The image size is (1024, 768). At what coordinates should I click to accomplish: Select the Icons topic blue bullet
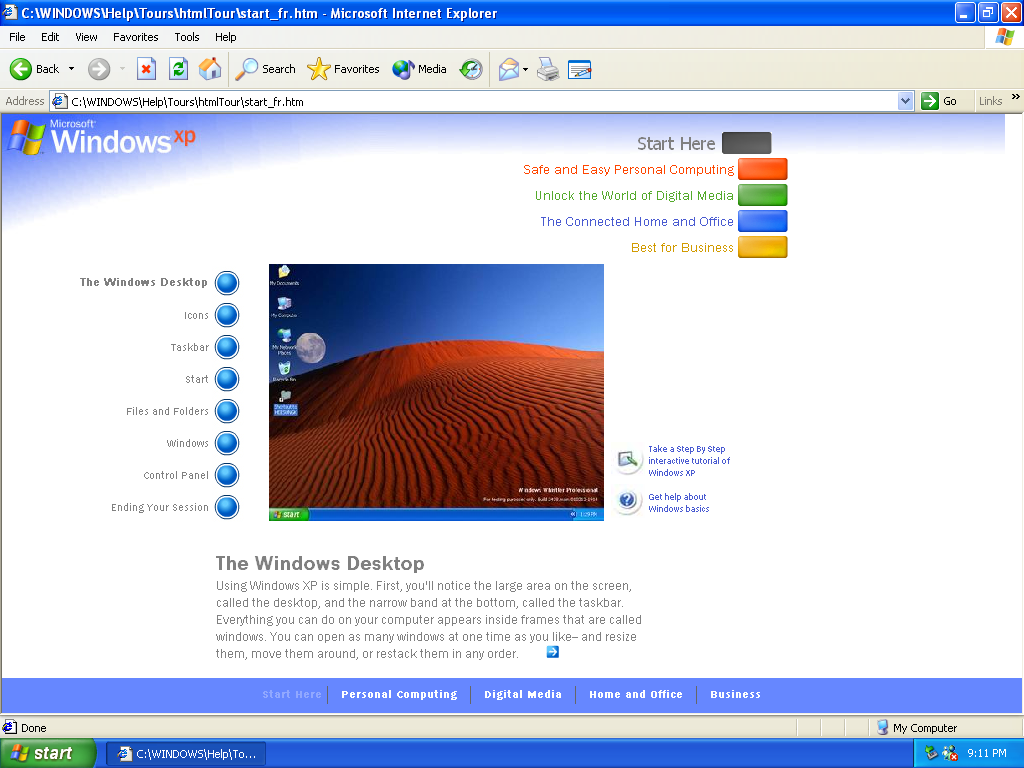pyautogui.click(x=227, y=315)
